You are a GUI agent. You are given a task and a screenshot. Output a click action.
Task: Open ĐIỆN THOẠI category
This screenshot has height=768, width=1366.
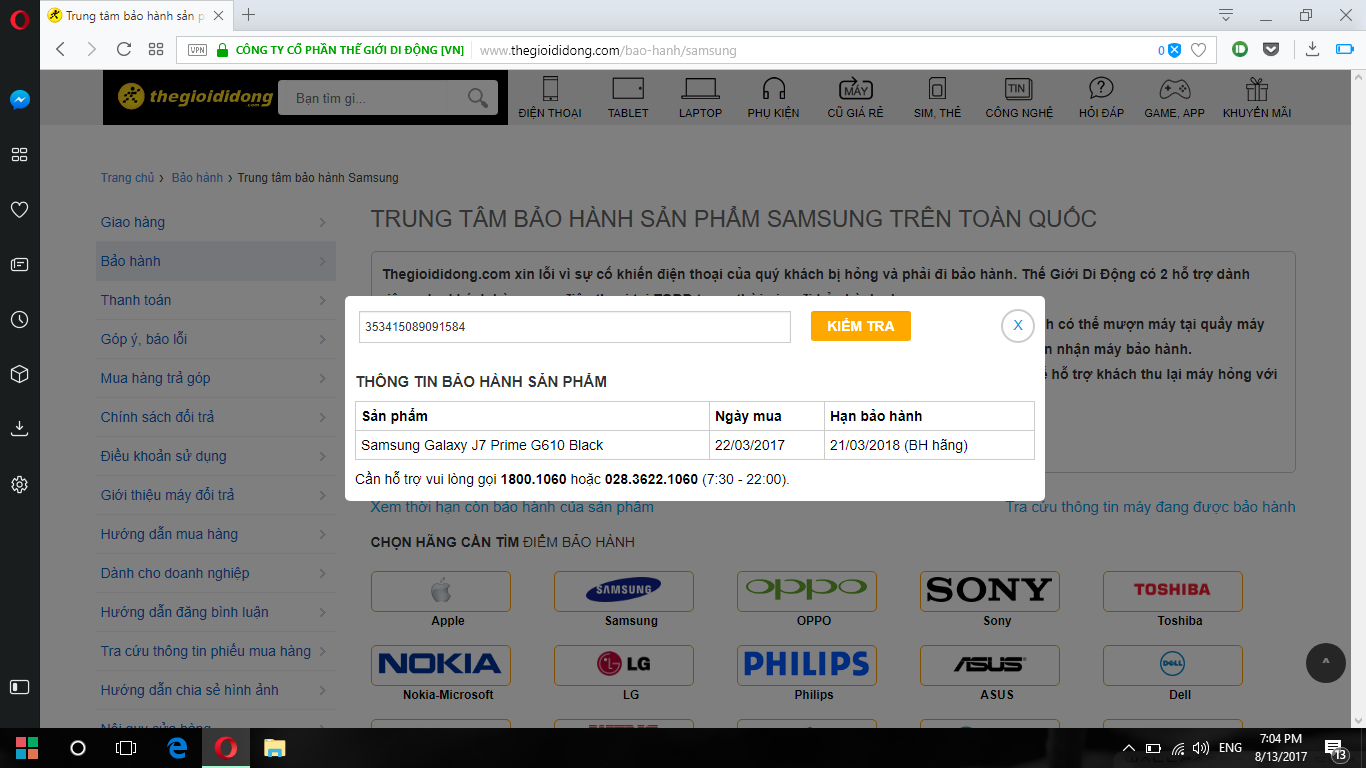(x=550, y=98)
